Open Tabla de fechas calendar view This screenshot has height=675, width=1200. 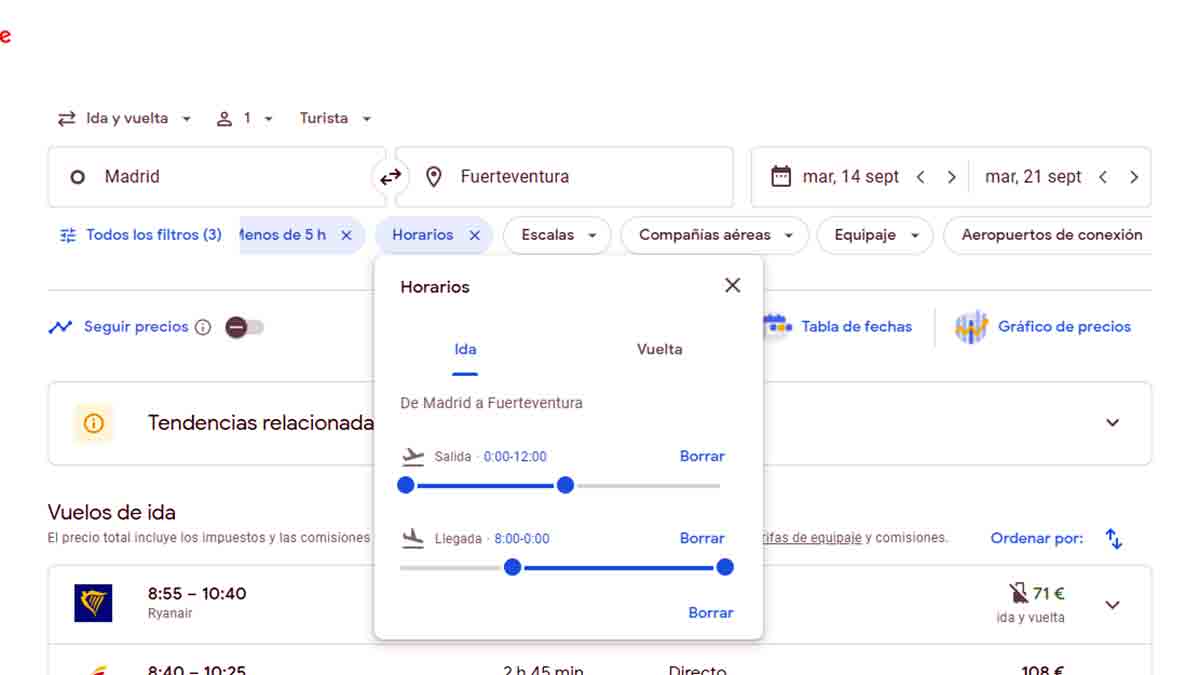[x=838, y=327]
